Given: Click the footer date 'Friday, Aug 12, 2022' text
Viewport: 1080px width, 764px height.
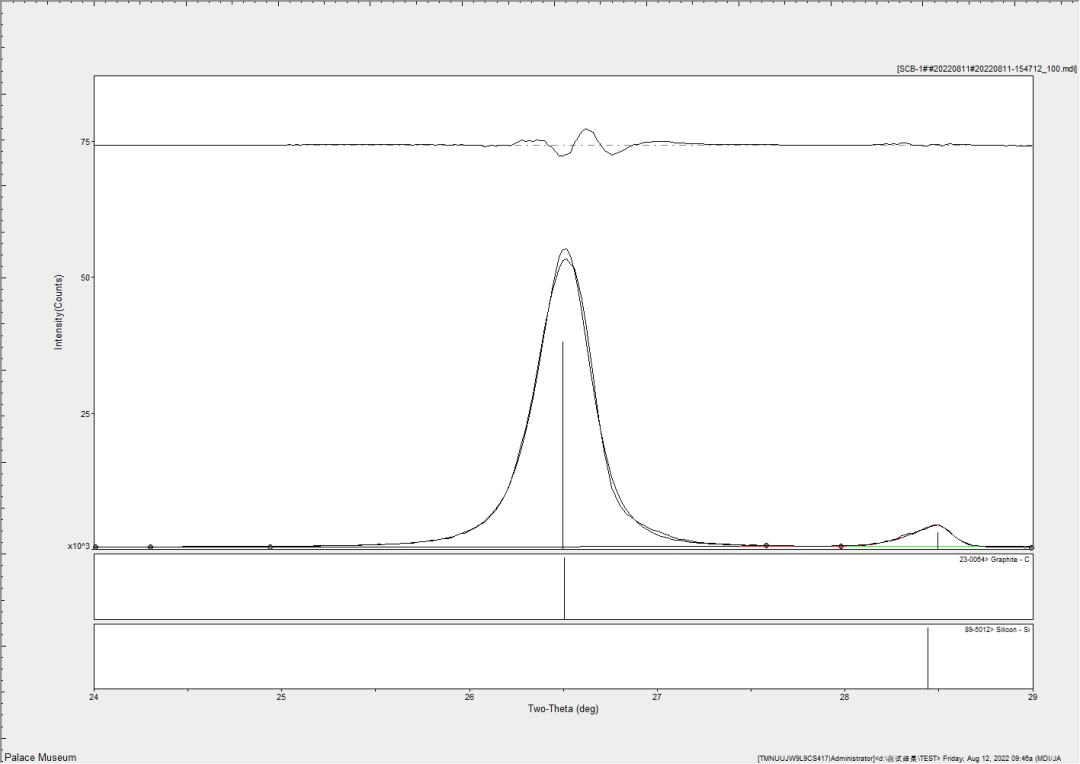Looking at the screenshot, I should pyautogui.click(x=975, y=758).
